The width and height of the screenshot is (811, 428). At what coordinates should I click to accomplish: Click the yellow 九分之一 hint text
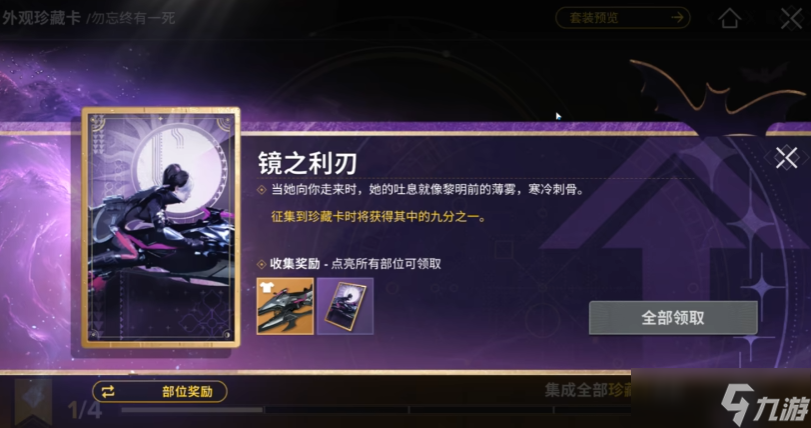point(378,217)
